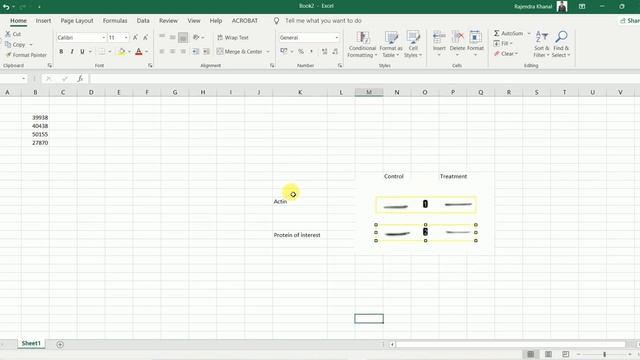Switch to Page Layout view in status bar
The image size is (640, 360).
click(548, 354)
